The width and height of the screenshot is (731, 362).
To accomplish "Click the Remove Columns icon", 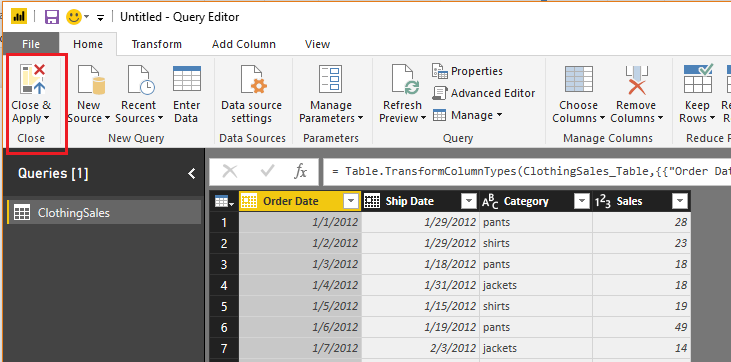I will click(636, 80).
